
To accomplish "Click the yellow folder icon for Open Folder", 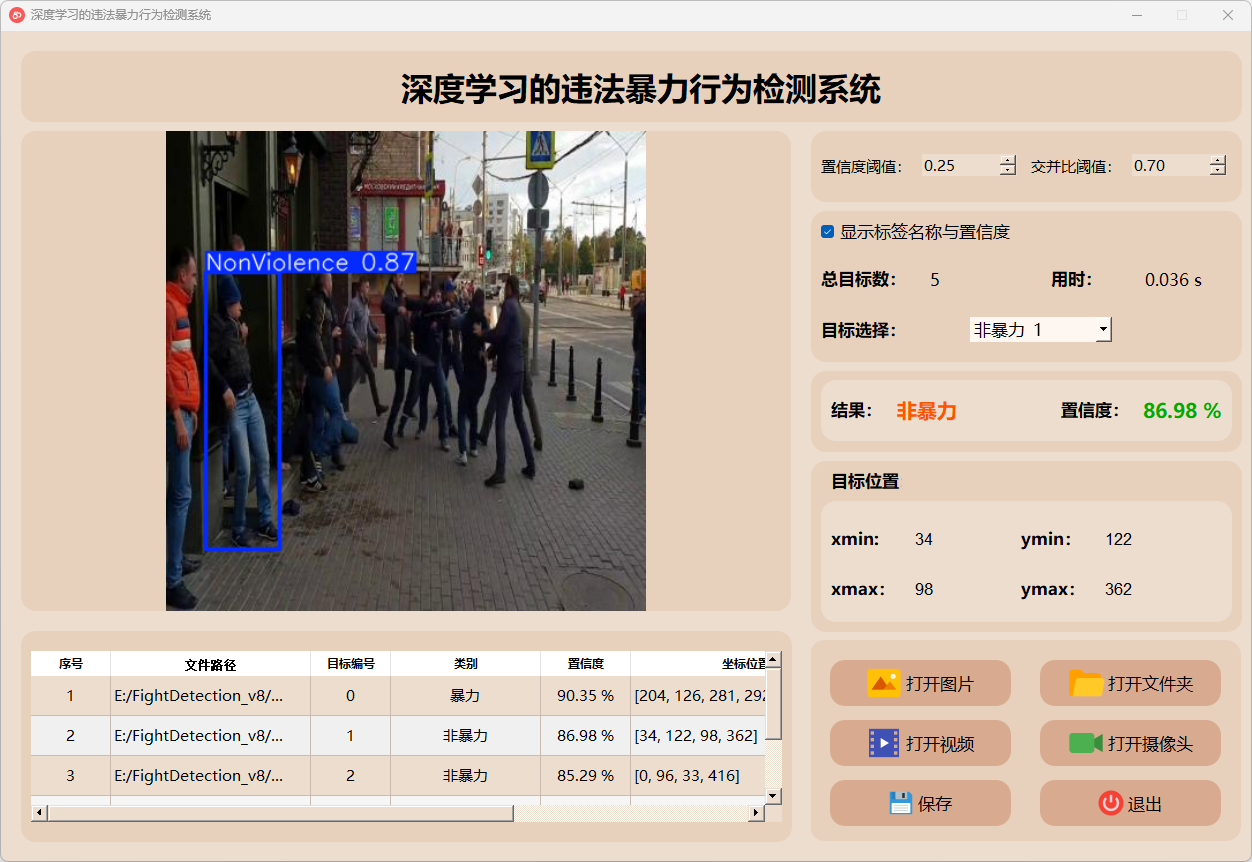I will [x=1086, y=684].
